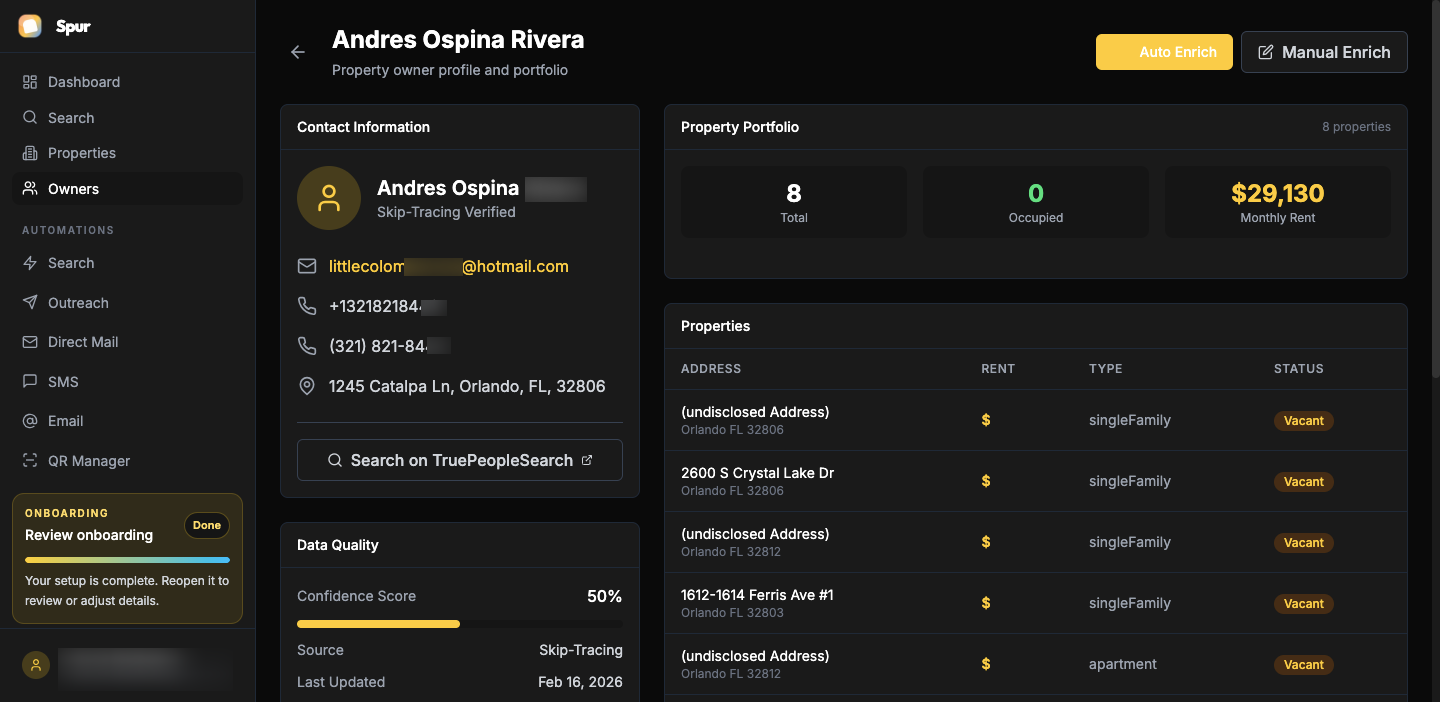Click the Feb 16, 2026 date
1440x702 pixels.
[x=580, y=682]
